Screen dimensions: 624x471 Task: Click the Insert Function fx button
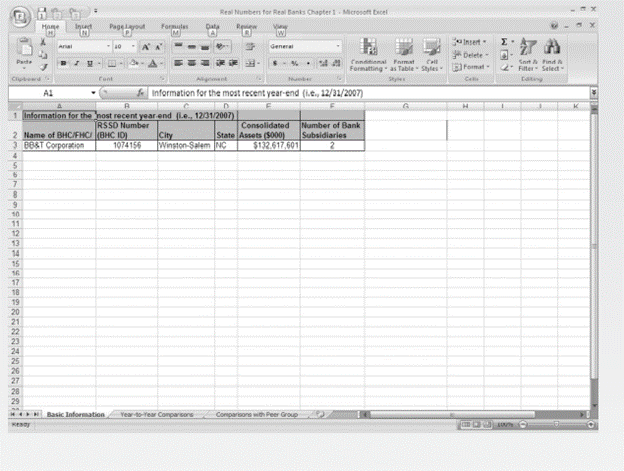point(140,93)
